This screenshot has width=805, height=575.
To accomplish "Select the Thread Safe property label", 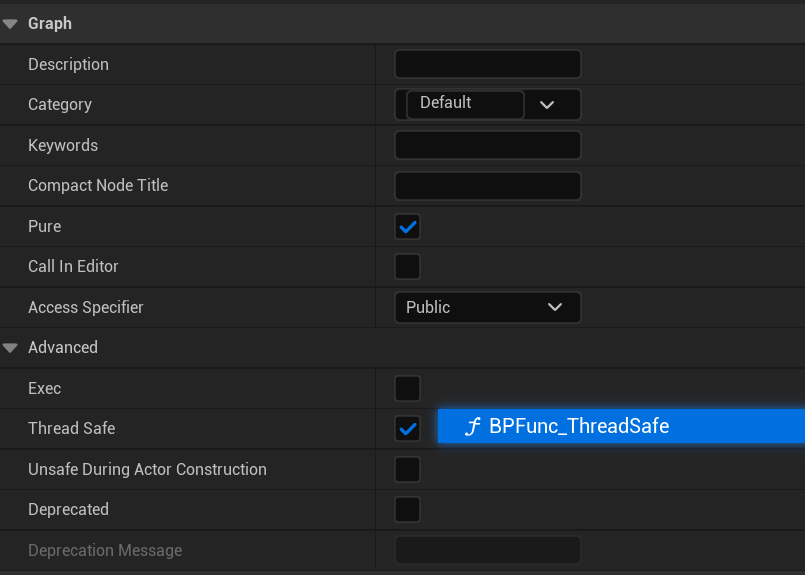I will 71,428.
